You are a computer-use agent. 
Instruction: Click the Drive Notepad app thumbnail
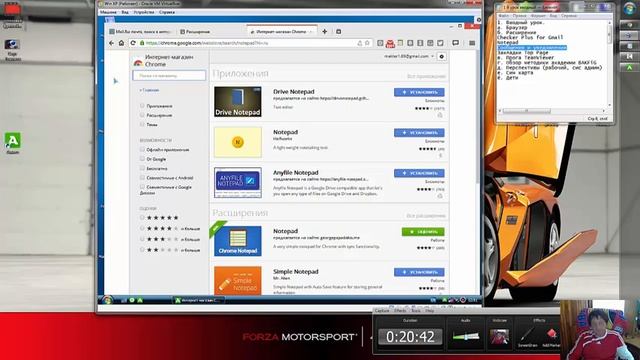(x=238, y=102)
